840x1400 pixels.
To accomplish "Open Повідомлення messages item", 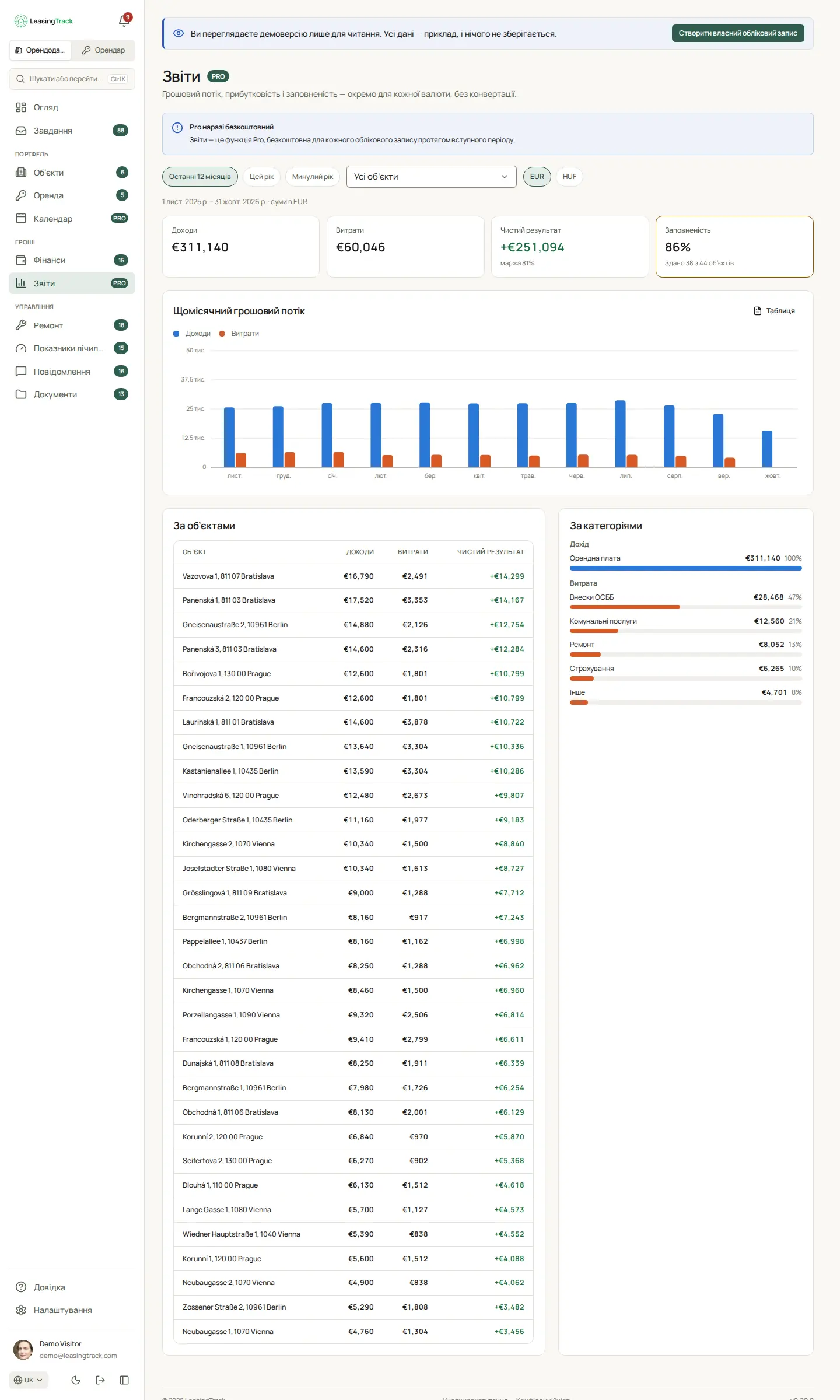I will coord(72,372).
